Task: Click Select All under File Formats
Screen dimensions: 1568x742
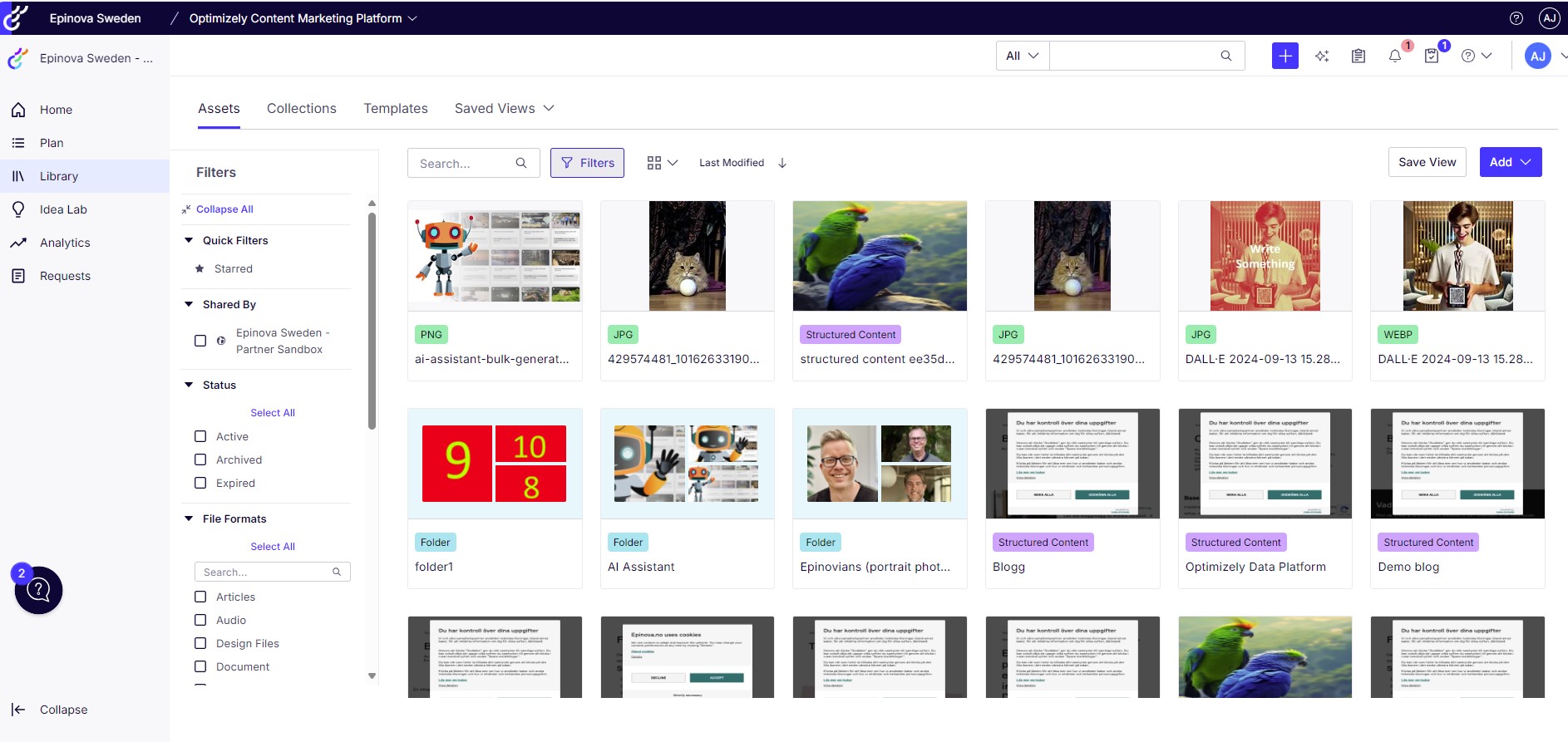Action: click(x=273, y=547)
